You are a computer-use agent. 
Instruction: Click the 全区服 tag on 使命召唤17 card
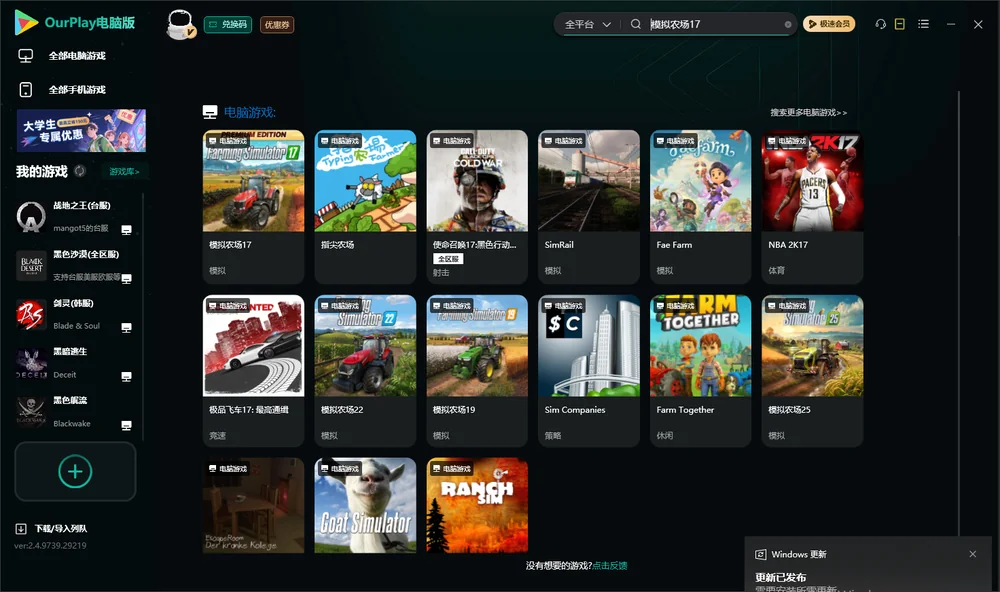448,259
